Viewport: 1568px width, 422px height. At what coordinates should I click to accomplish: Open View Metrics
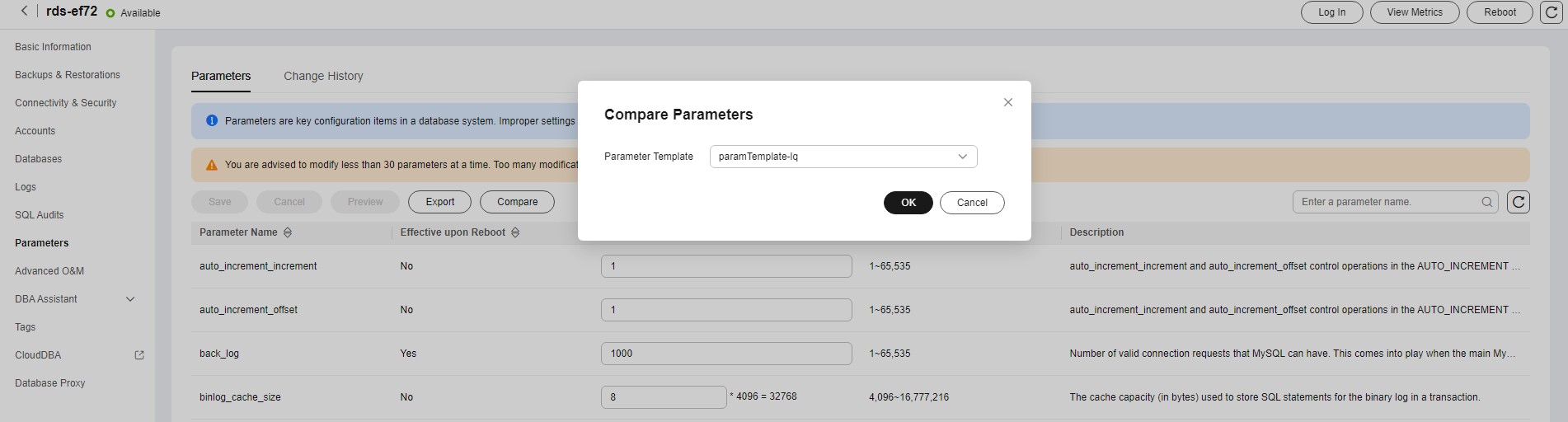[x=1415, y=12]
